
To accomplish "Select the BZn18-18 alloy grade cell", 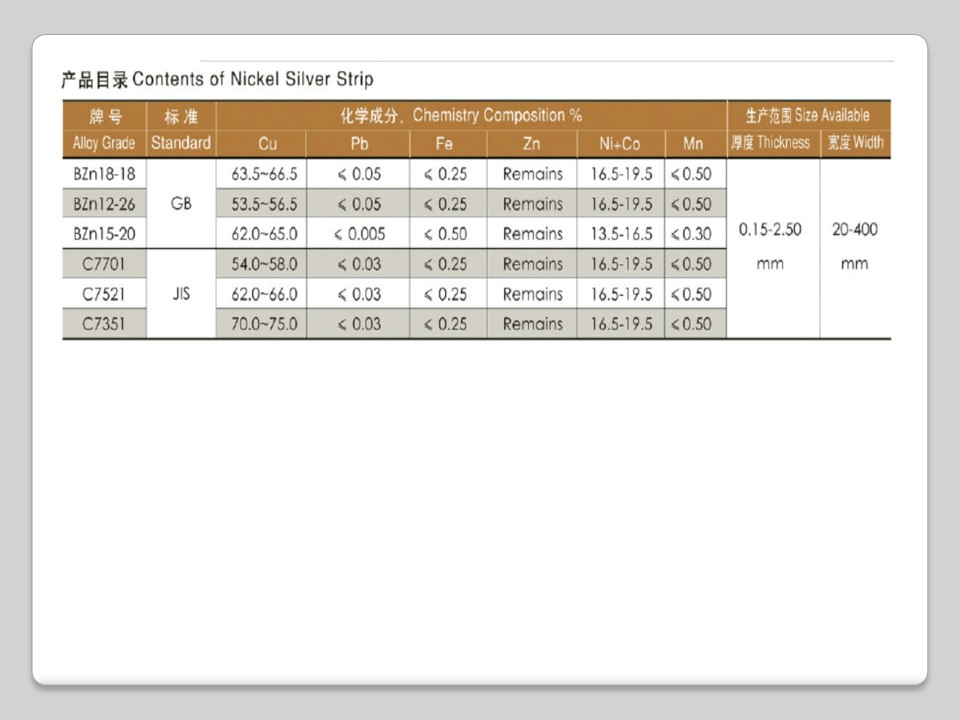I will coord(104,173).
